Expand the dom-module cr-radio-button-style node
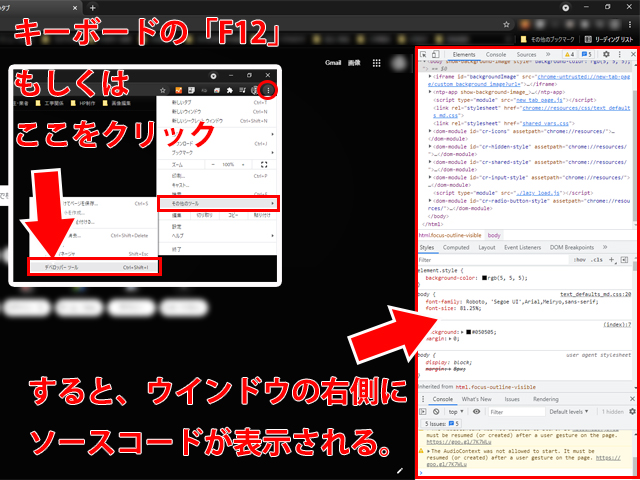Viewport: 640px width, 480px height. pos(430,201)
